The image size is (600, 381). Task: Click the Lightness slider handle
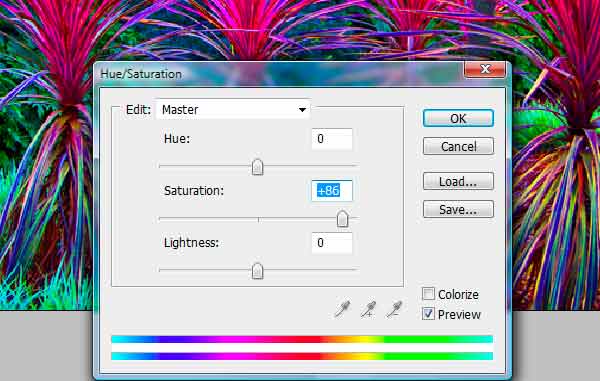258,271
